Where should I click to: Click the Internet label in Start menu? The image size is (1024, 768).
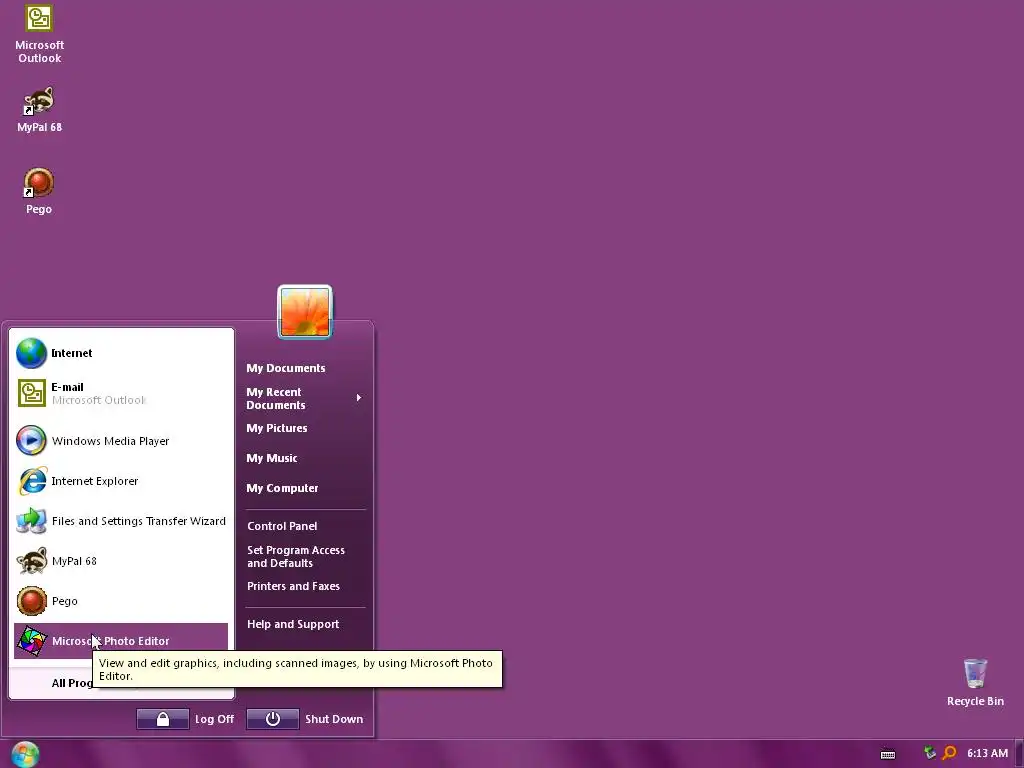point(72,353)
